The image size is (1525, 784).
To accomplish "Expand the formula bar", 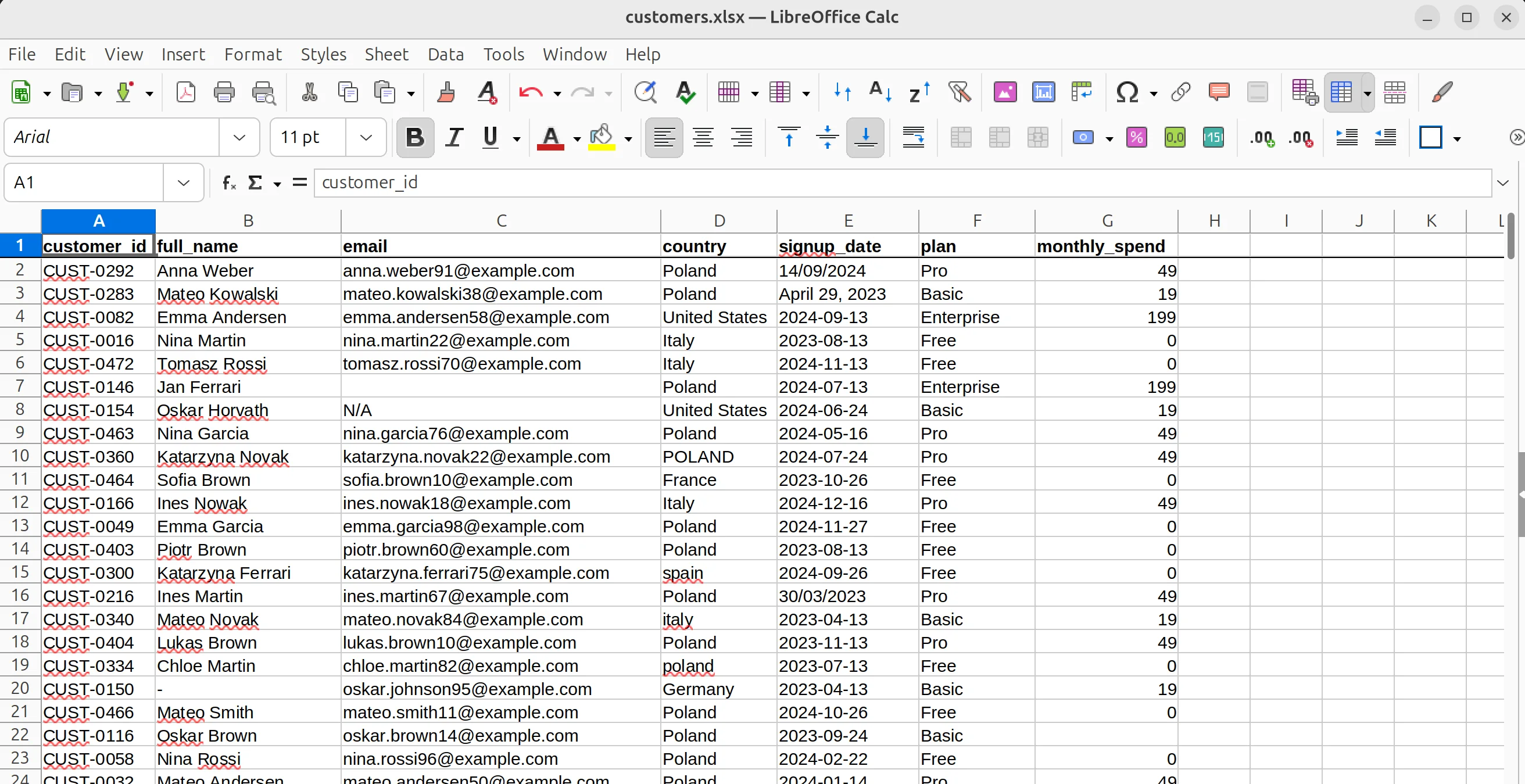I will pyautogui.click(x=1502, y=182).
